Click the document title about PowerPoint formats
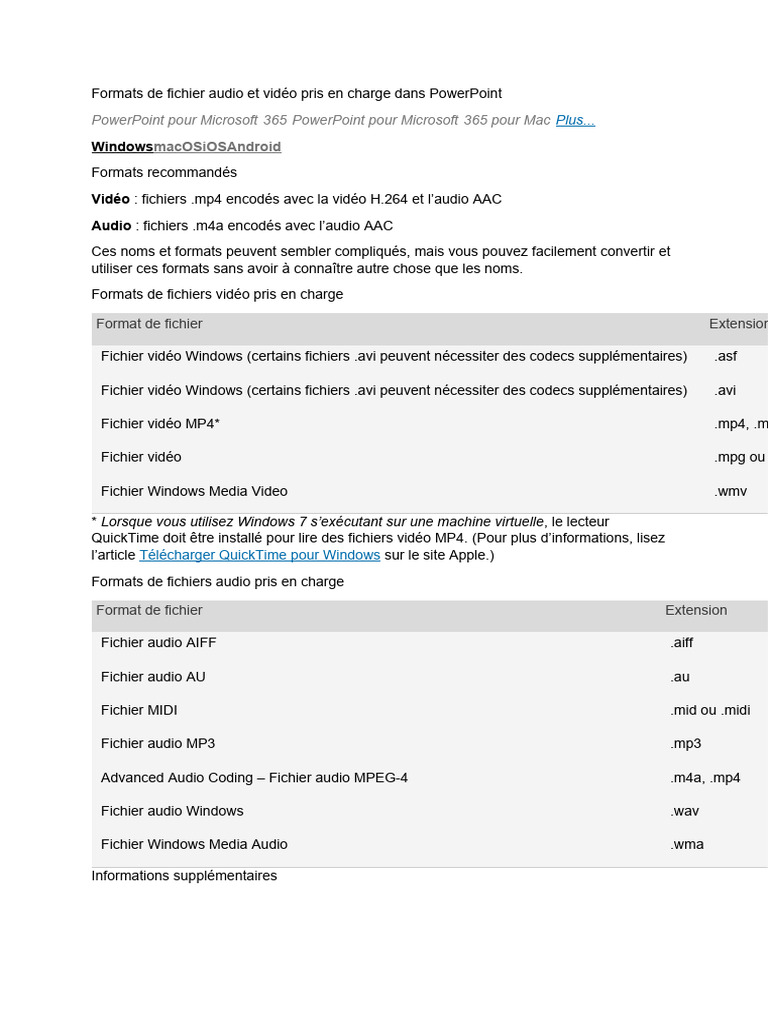 click(x=296, y=93)
